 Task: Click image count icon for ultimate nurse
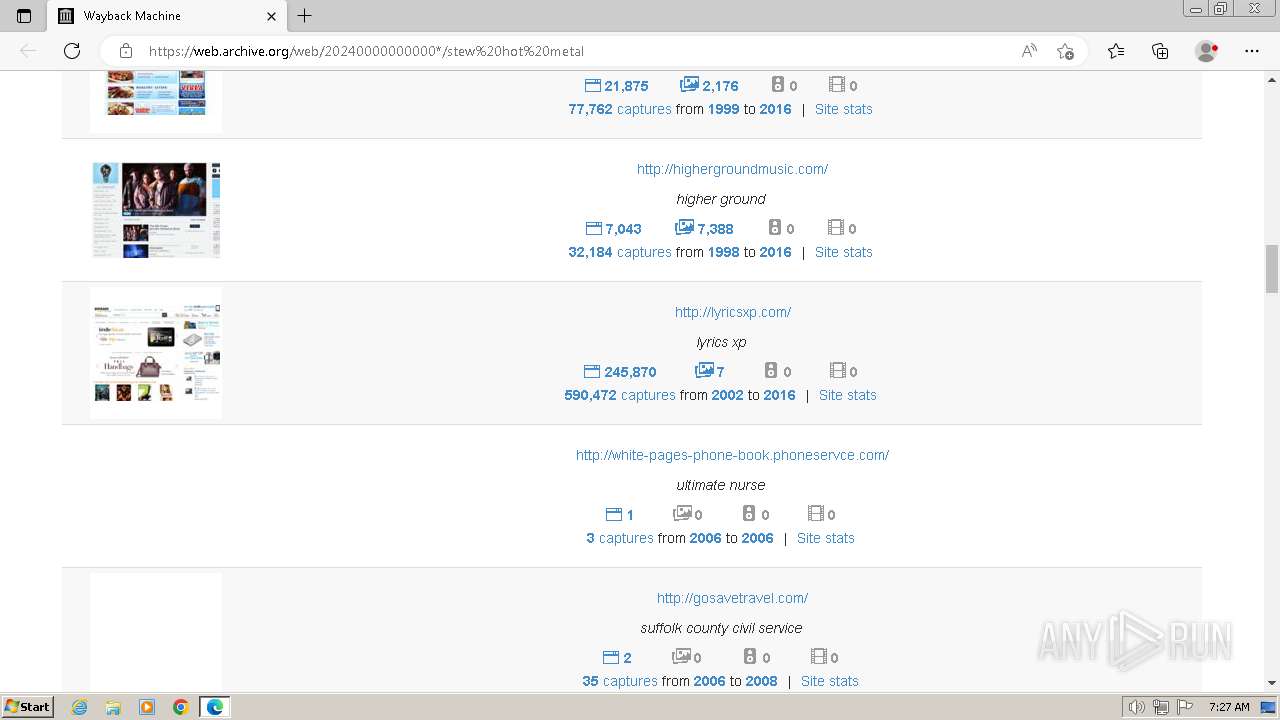tap(682, 513)
